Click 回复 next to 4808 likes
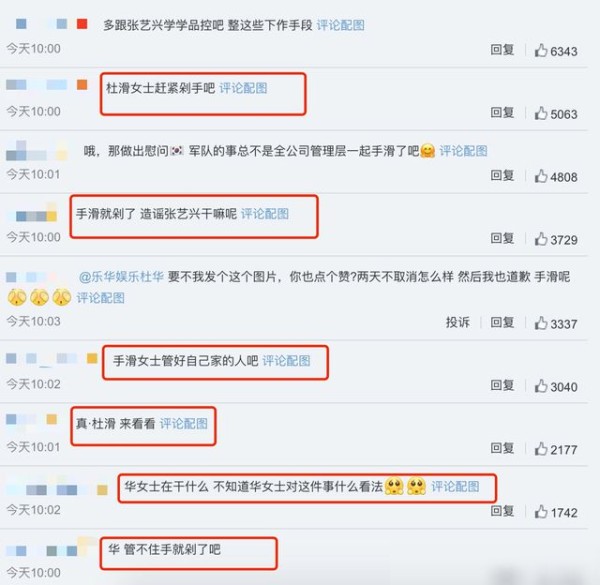600x585 pixels. [502, 176]
